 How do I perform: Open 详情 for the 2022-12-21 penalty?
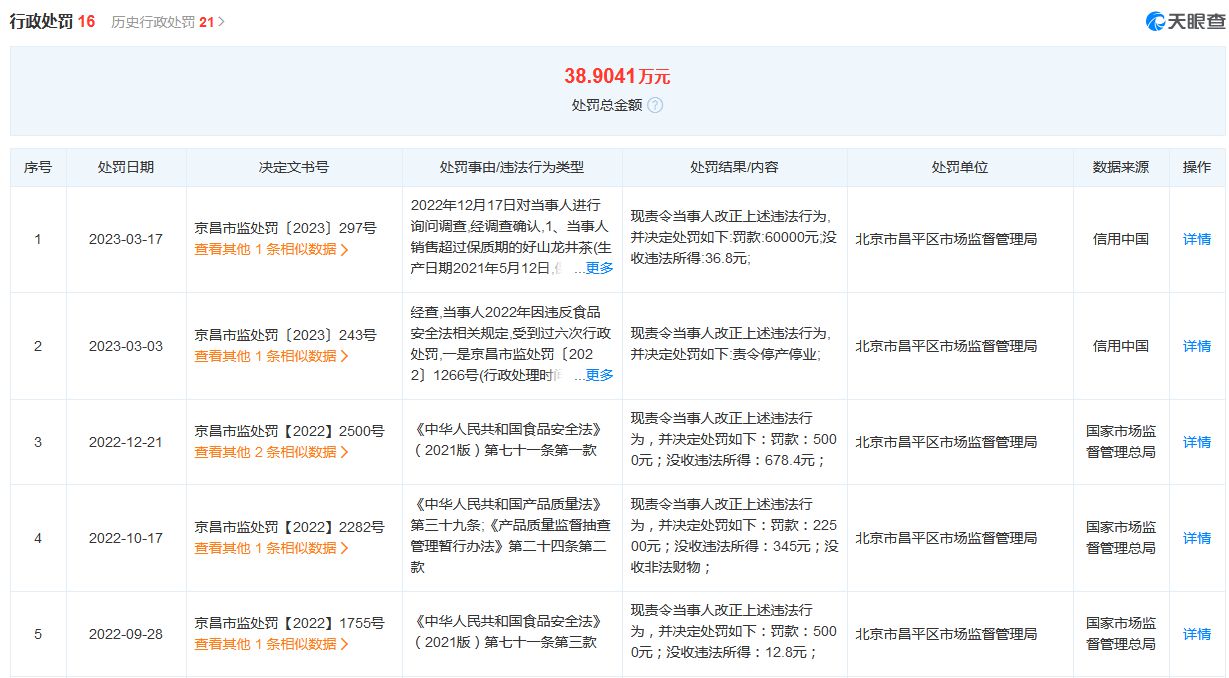(x=1196, y=442)
